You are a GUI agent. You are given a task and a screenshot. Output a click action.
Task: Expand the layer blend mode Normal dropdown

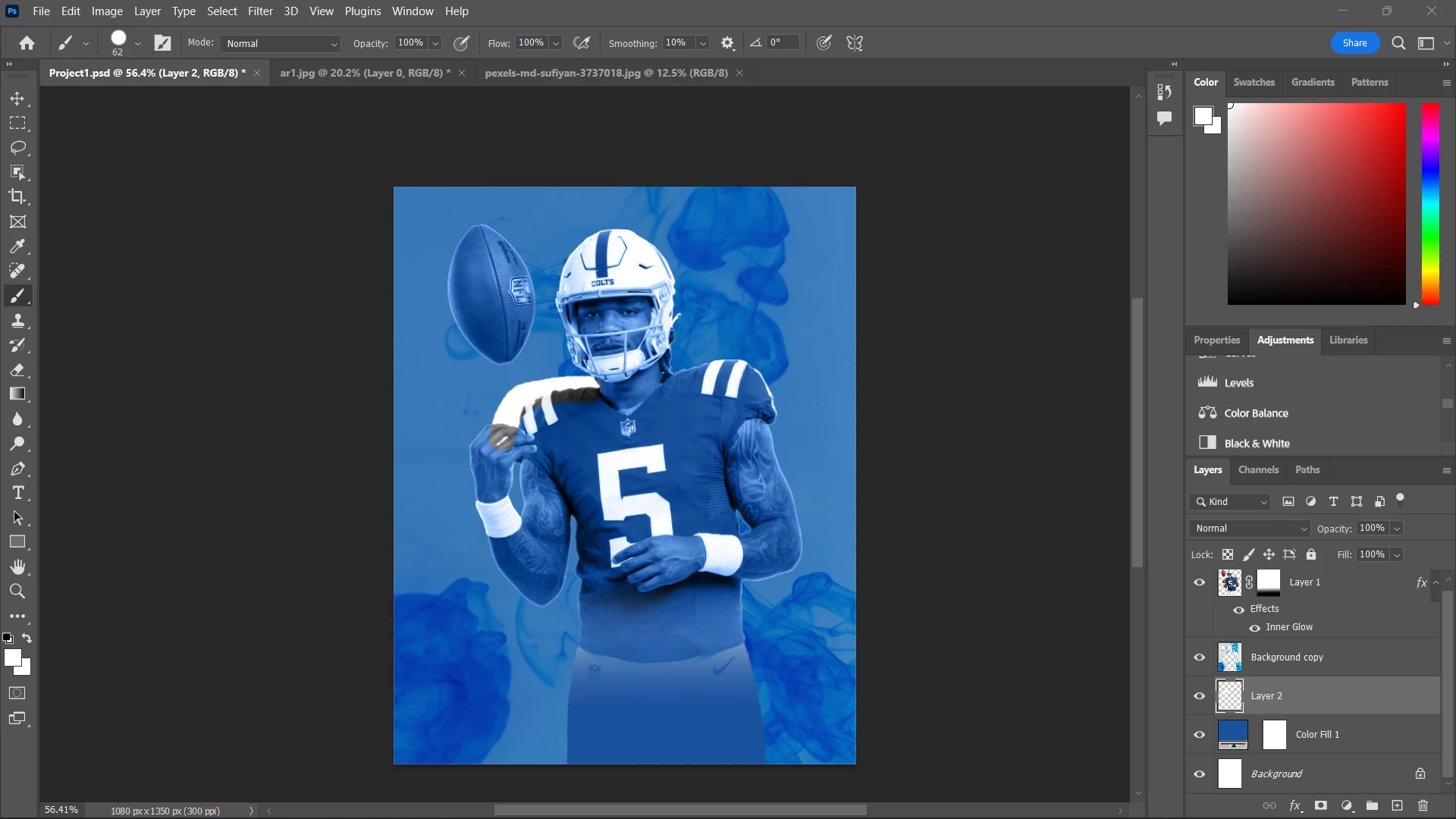coord(1250,529)
